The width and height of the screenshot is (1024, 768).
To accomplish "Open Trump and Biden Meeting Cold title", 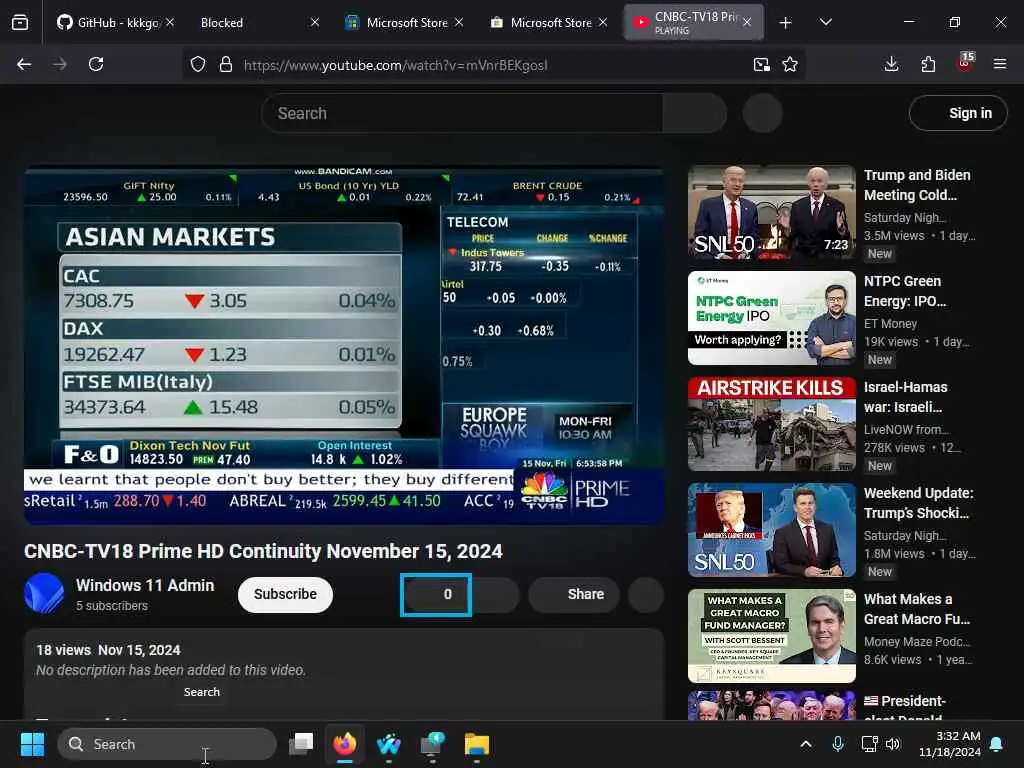I will 916,185.
